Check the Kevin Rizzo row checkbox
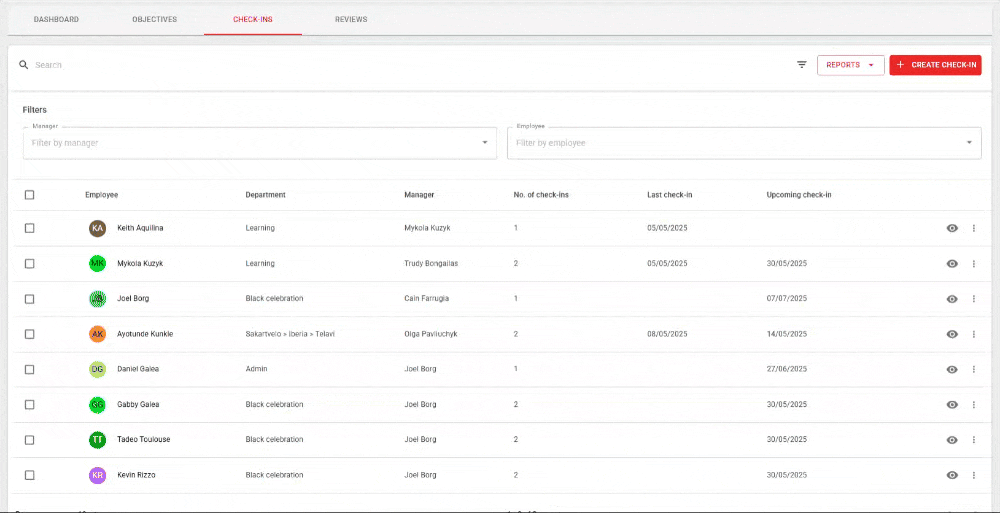Screen dimensions: 1000x513 point(29,475)
